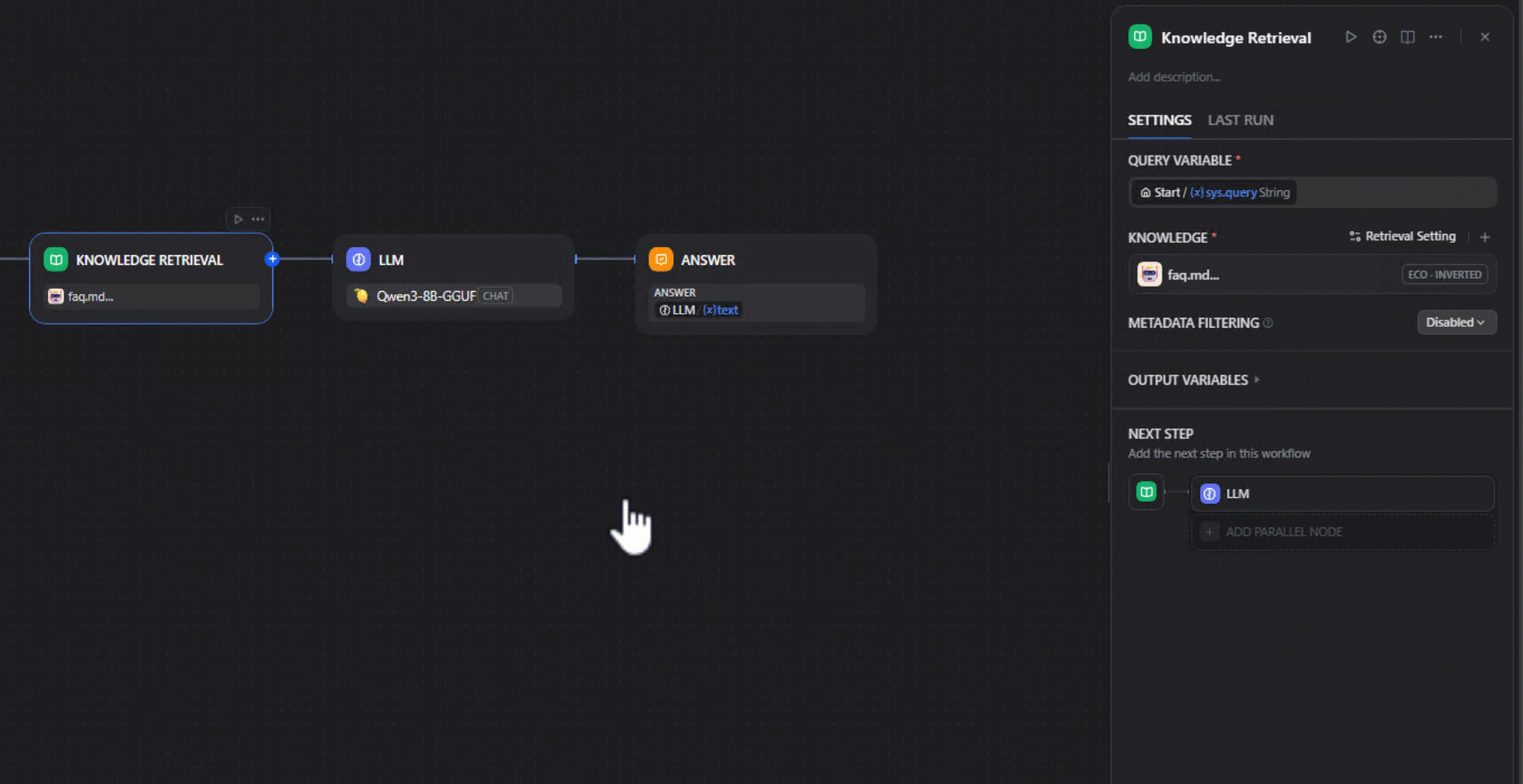
Task: Select the LLM next step entry
Action: click(1342, 494)
